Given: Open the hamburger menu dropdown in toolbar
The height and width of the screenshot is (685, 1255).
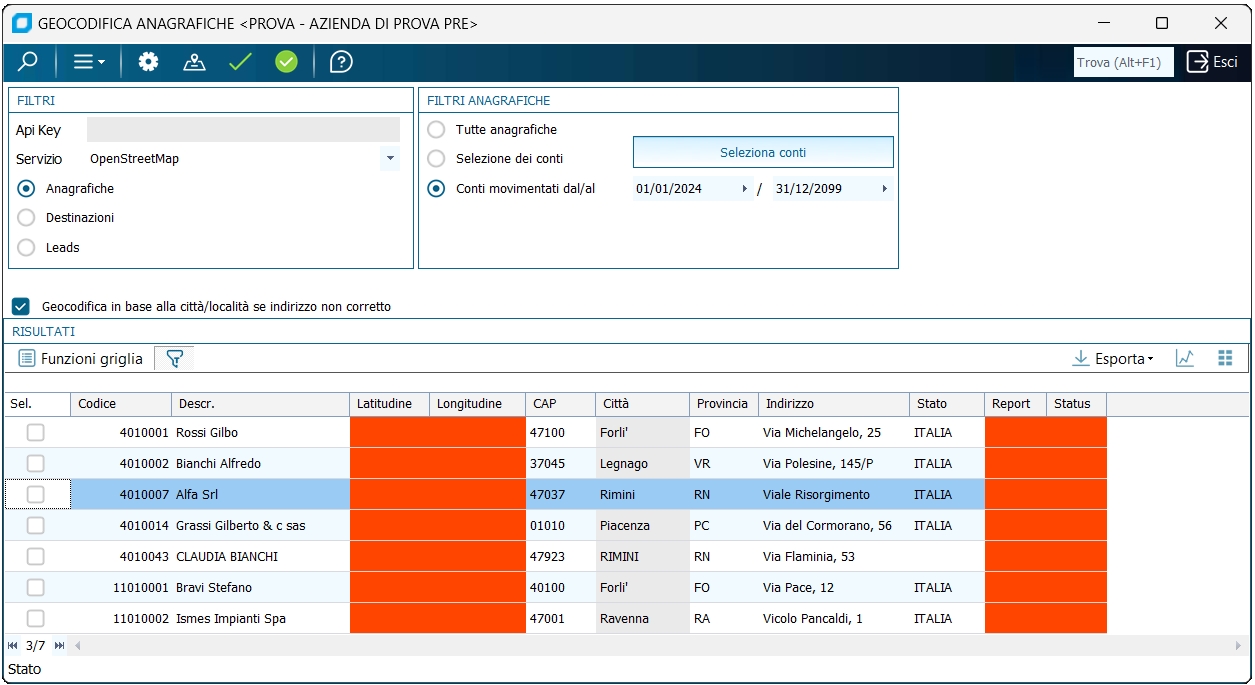Looking at the screenshot, I should pyautogui.click(x=89, y=62).
